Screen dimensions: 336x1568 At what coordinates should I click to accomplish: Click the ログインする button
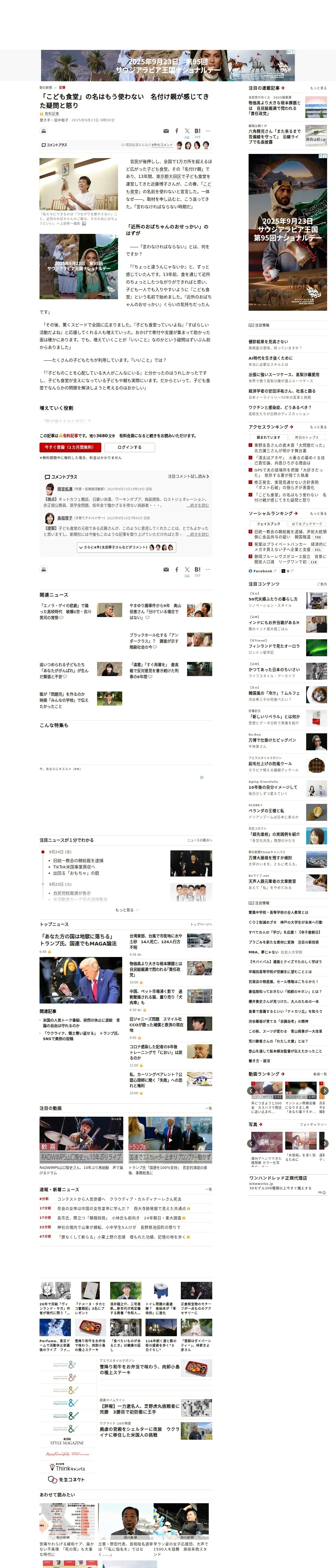[129, 447]
